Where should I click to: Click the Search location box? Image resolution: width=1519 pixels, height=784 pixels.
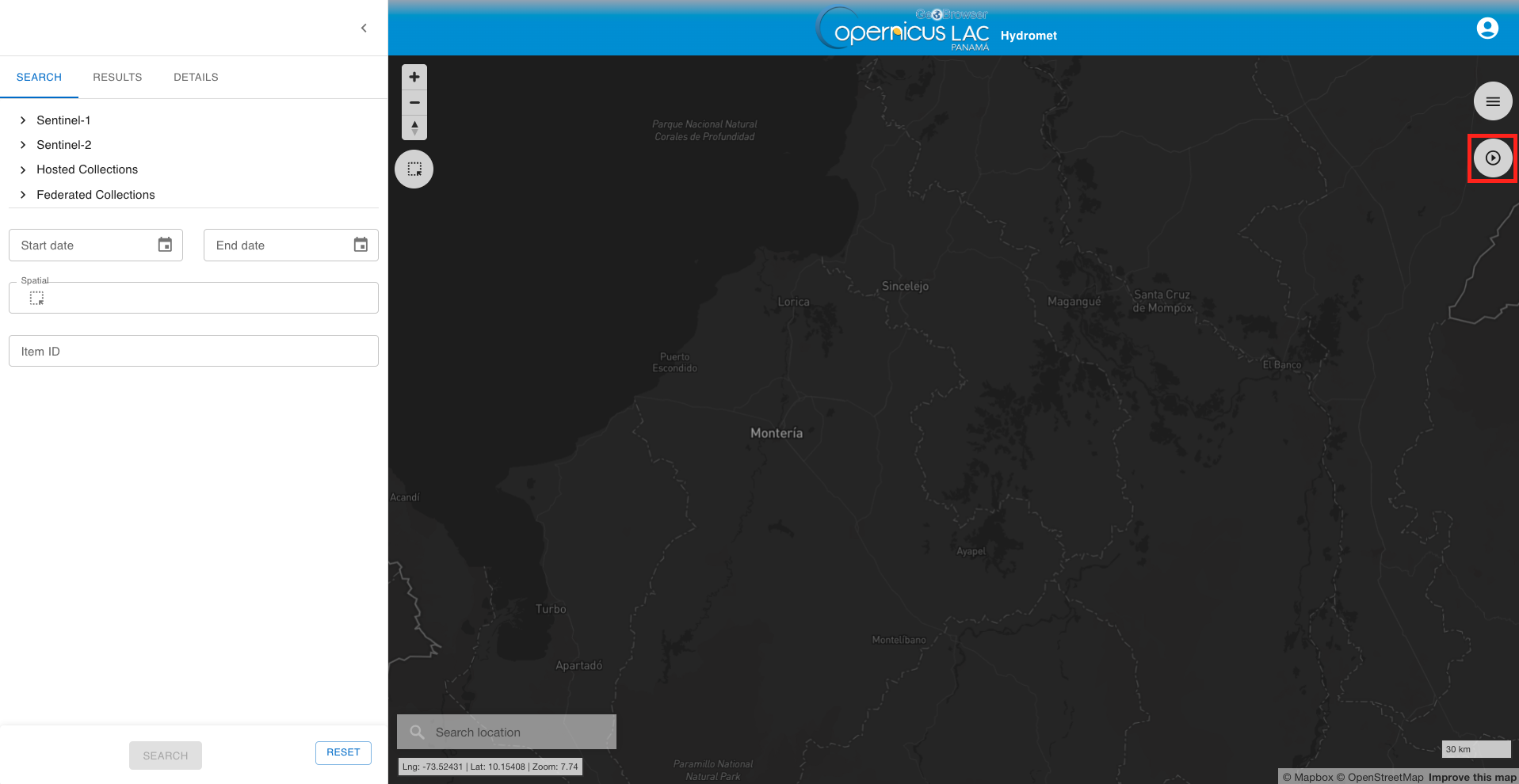(x=506, y=733)
